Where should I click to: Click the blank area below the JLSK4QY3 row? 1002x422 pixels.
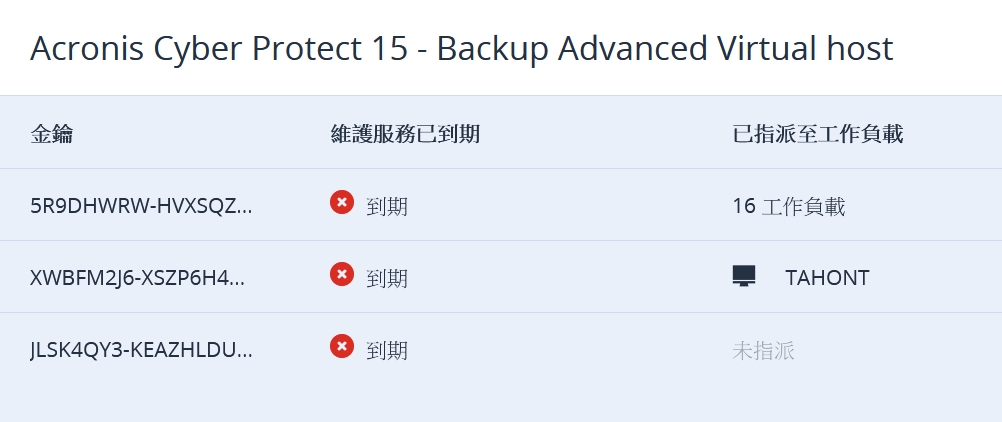[x=500, y=400]
